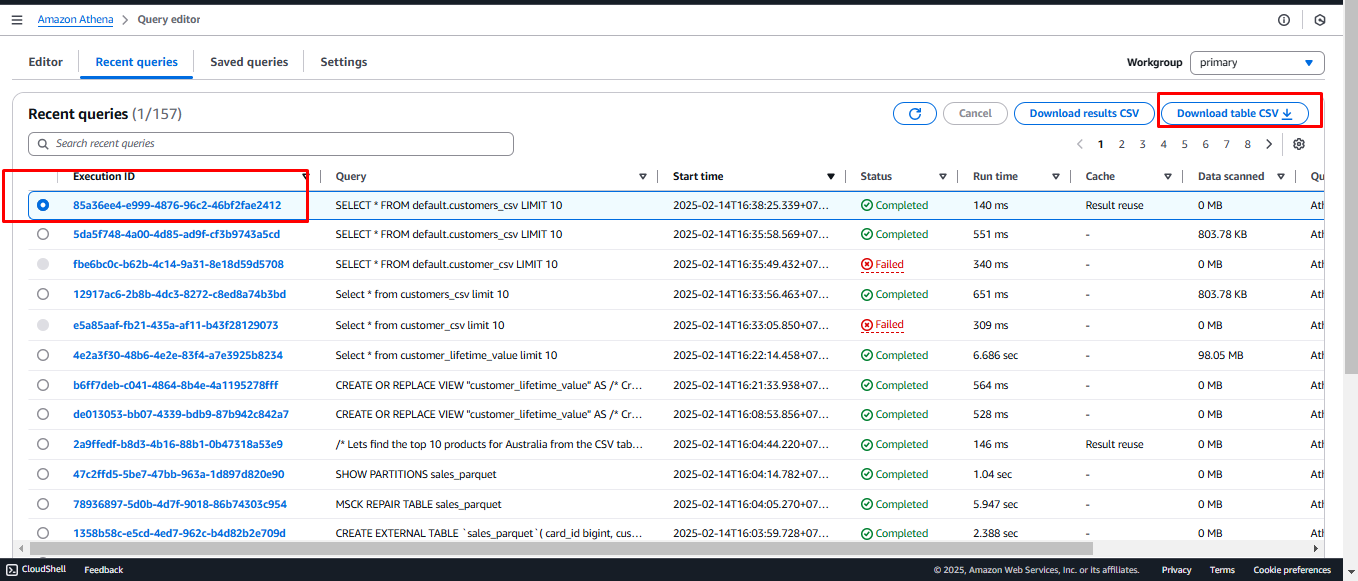Open the hamburger navigation menu
Viewport: 1358px width, 581px height.
coord(17,20)
